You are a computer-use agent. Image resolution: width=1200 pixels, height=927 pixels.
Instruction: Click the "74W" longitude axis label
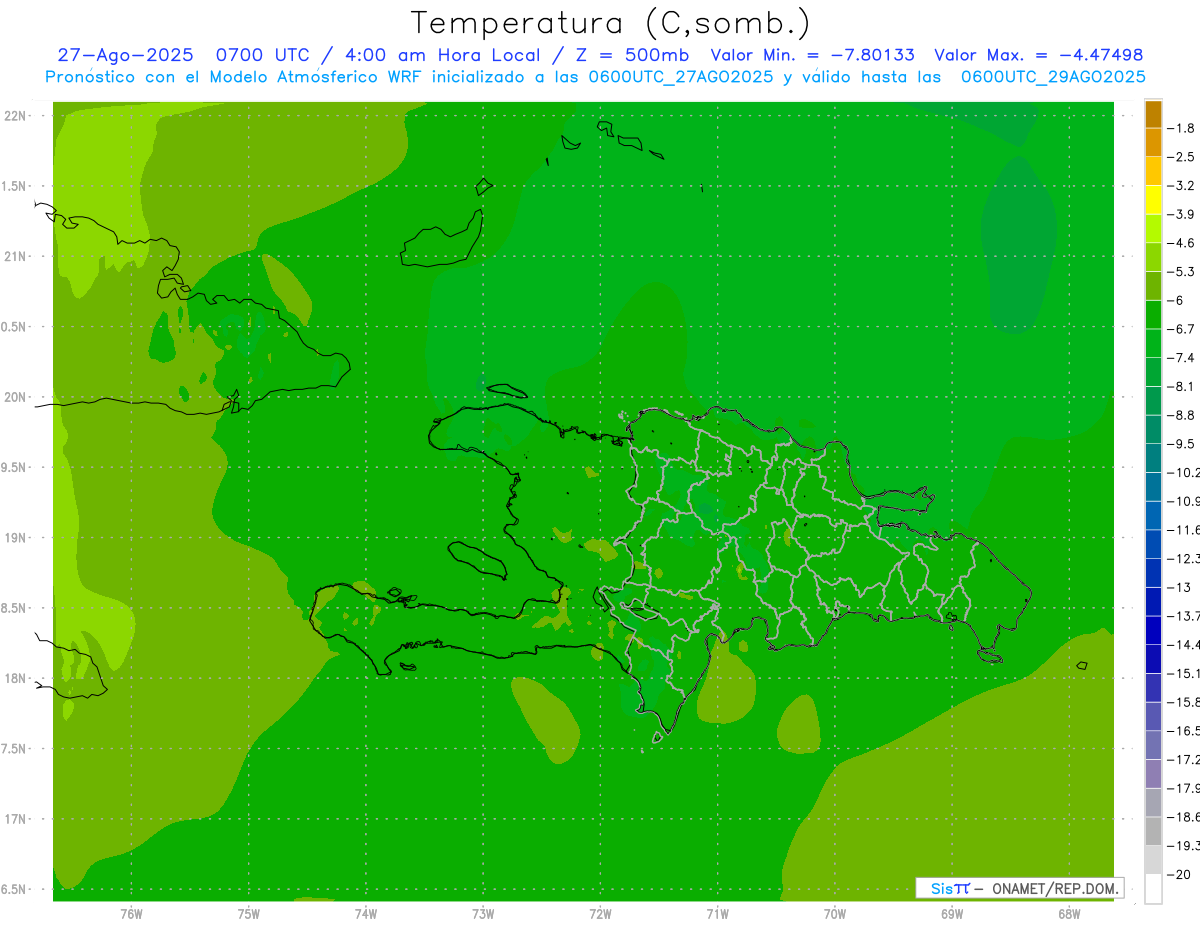click(x=366, y=914)
